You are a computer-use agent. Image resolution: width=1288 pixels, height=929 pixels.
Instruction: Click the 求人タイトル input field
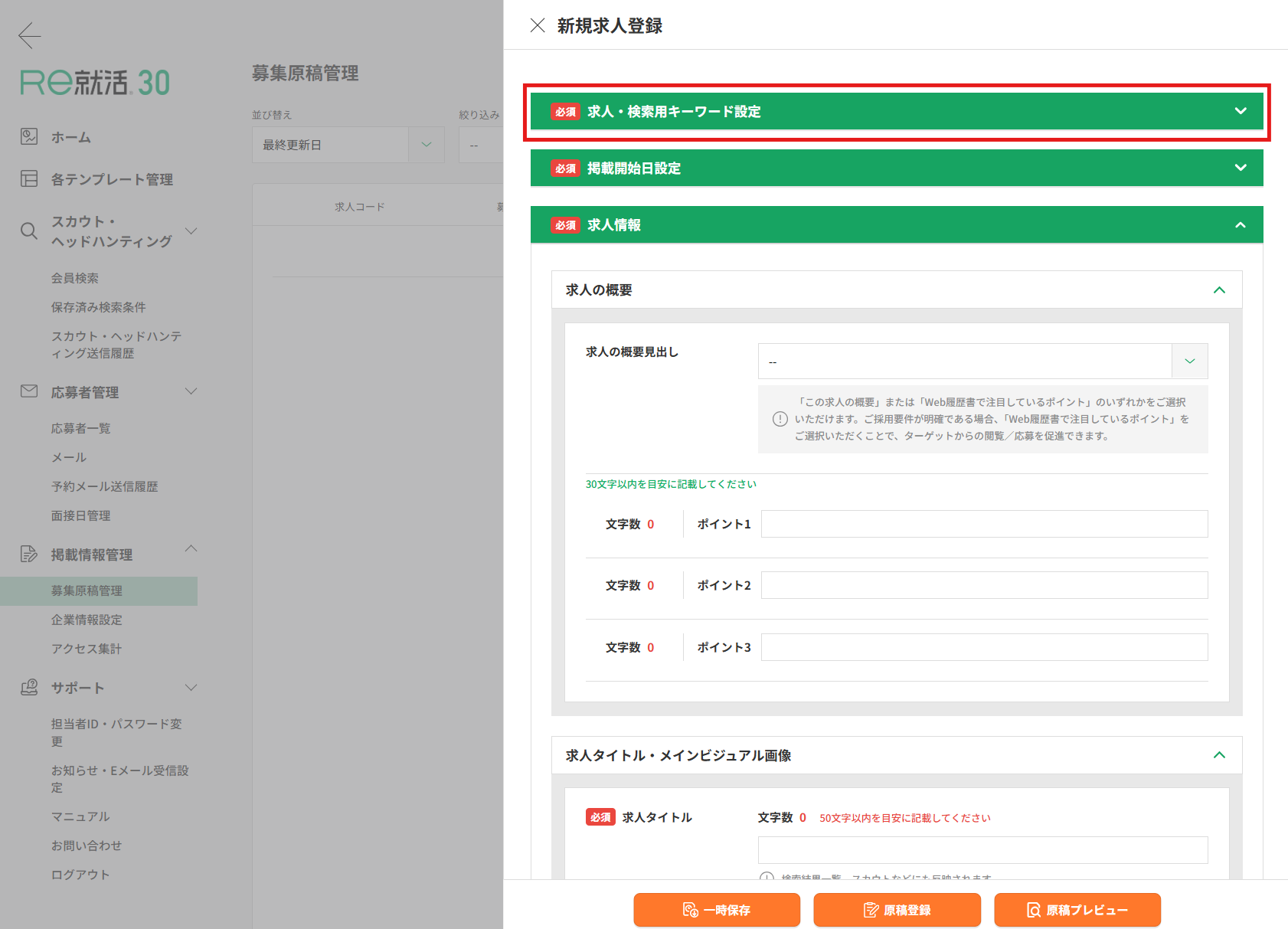point(982,850)
